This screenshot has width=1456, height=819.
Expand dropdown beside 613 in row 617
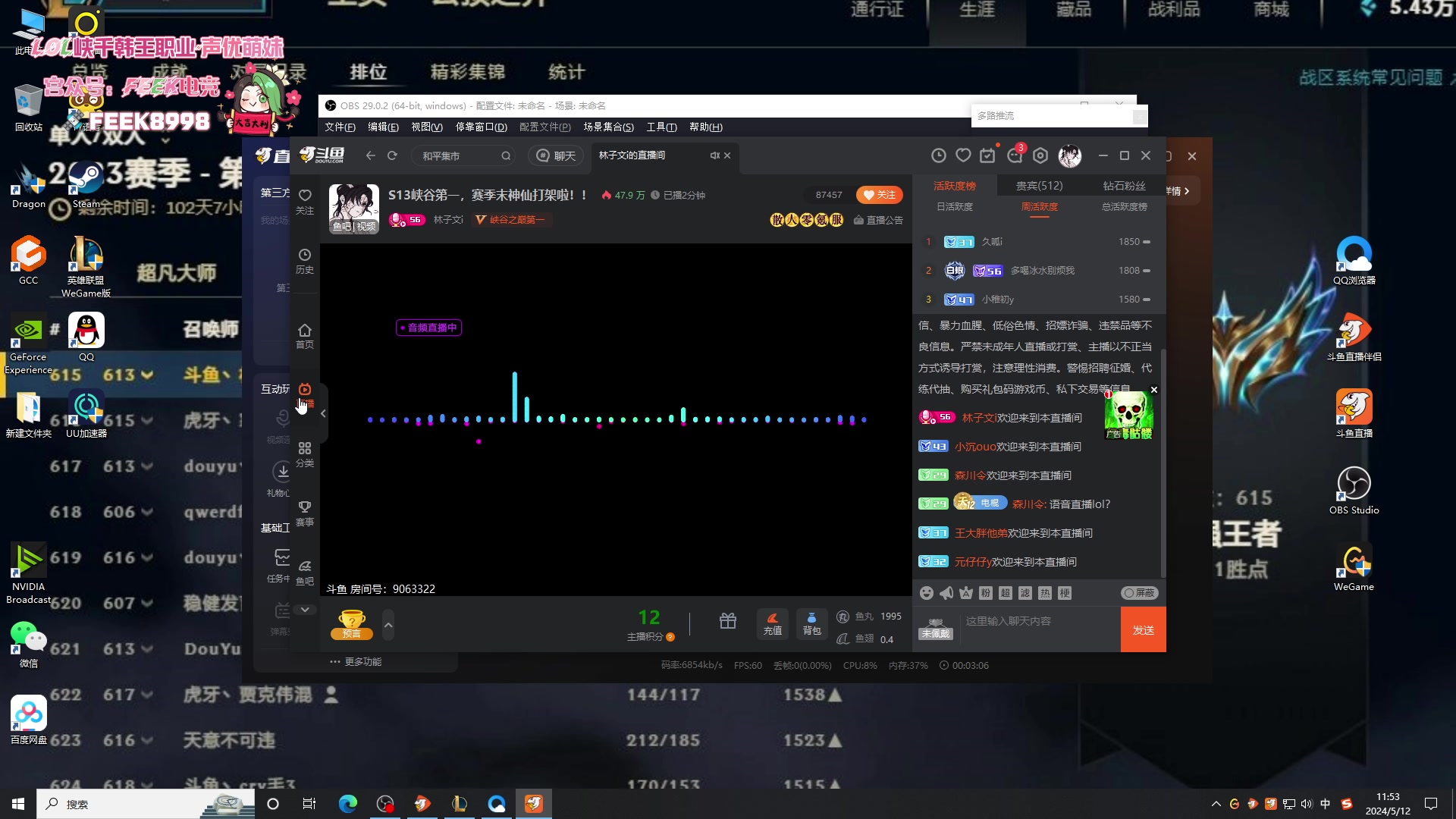(x=148, y=466)
